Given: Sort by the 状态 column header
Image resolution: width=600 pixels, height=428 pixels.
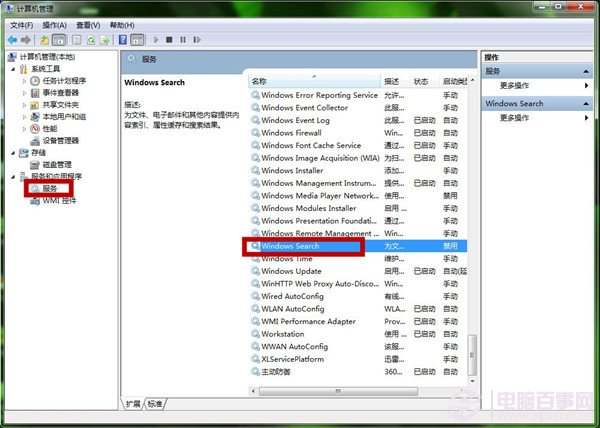Looking at the screenshot, I should tap(425, 81).
